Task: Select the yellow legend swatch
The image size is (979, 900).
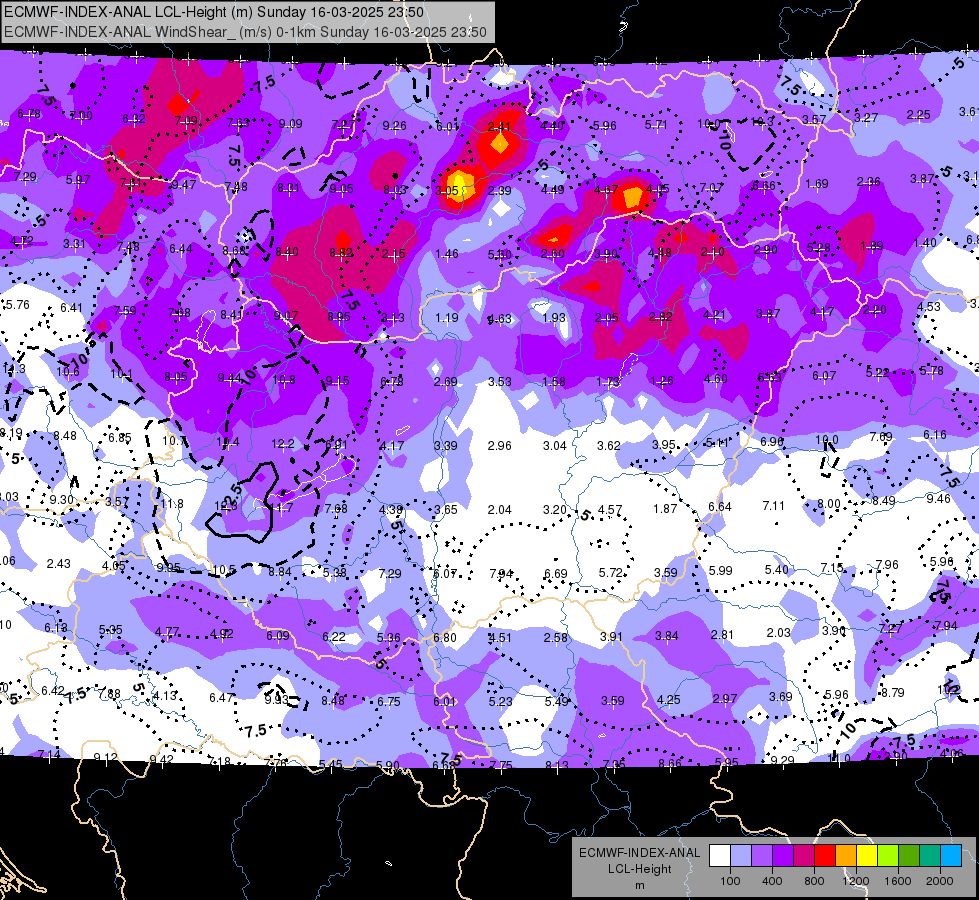Action: pyautogui.click(x=867, y=856)
